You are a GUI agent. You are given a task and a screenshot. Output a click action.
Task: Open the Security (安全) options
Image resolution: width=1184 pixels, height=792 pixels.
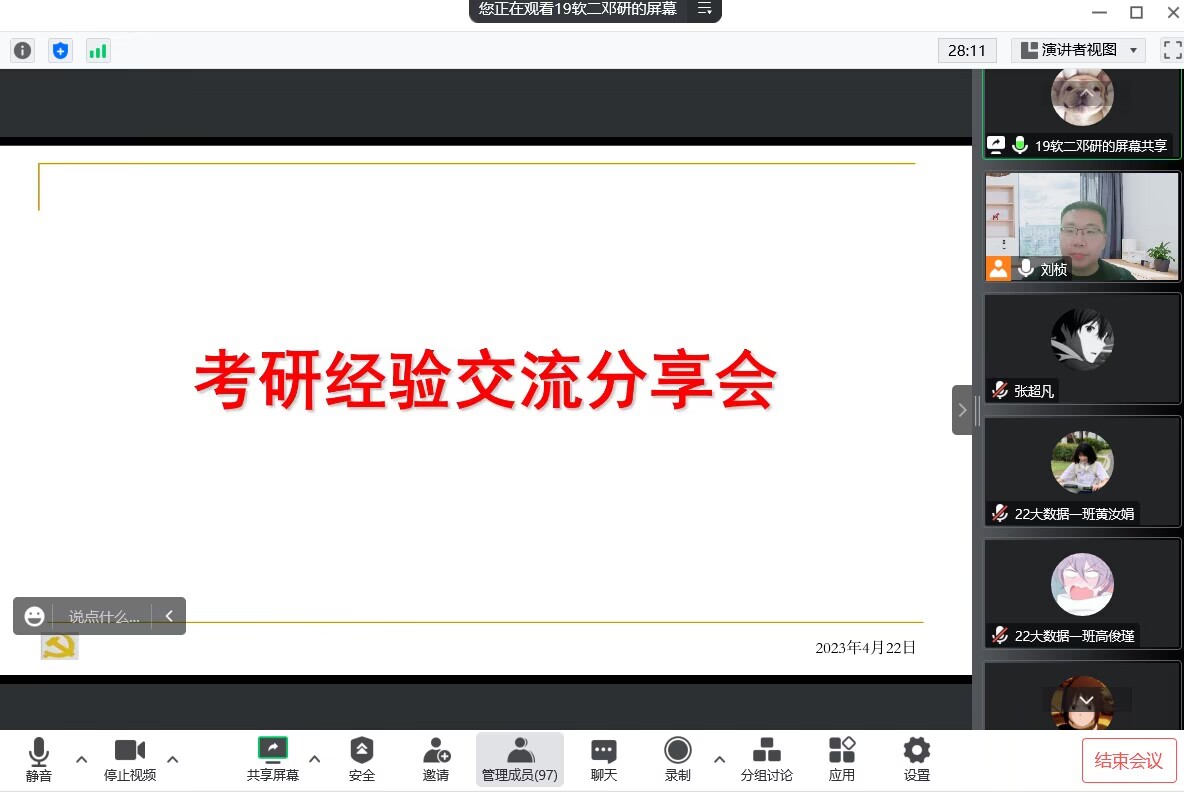[362, 759]
